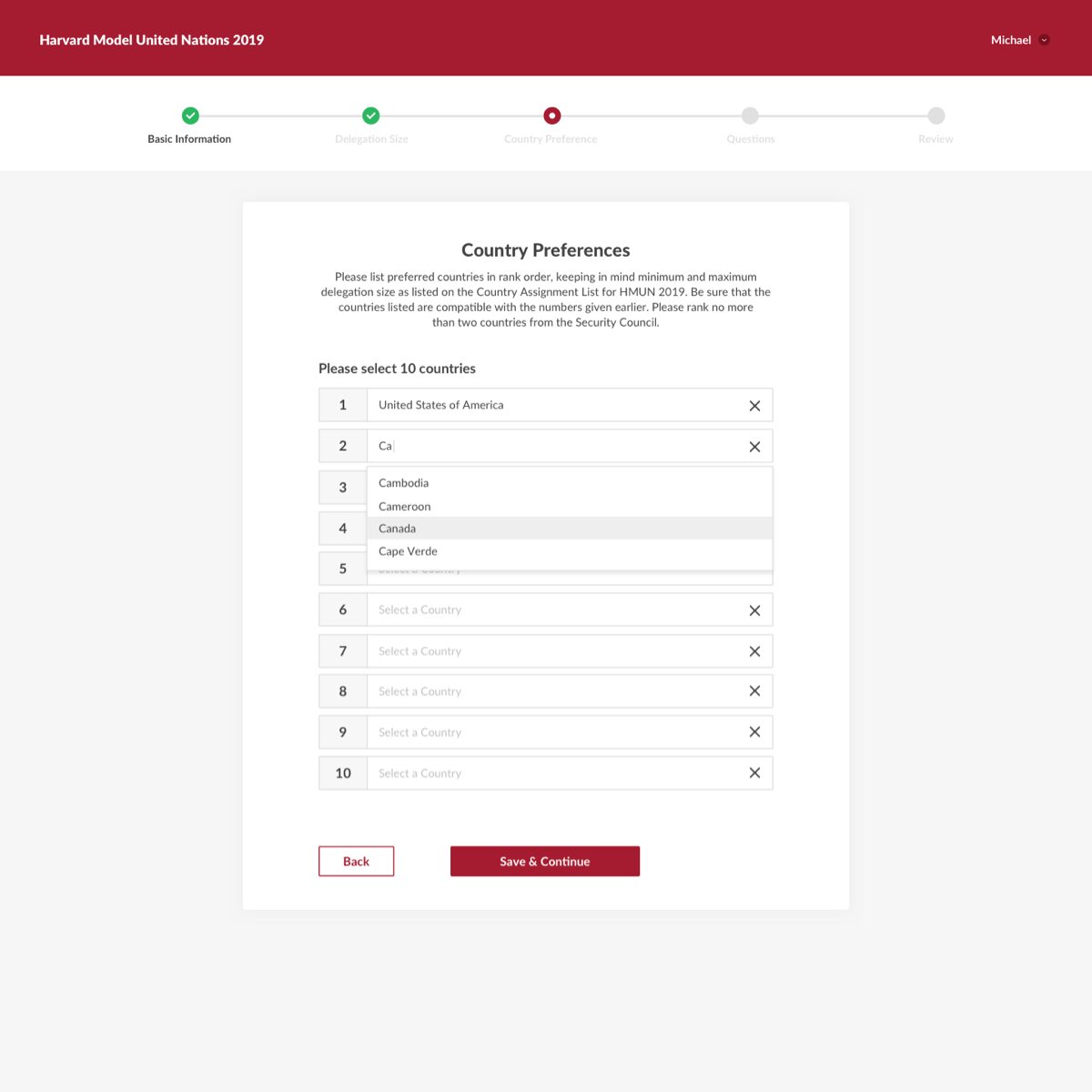
Task: Click the Review step circle
Action: coord(936,116)
